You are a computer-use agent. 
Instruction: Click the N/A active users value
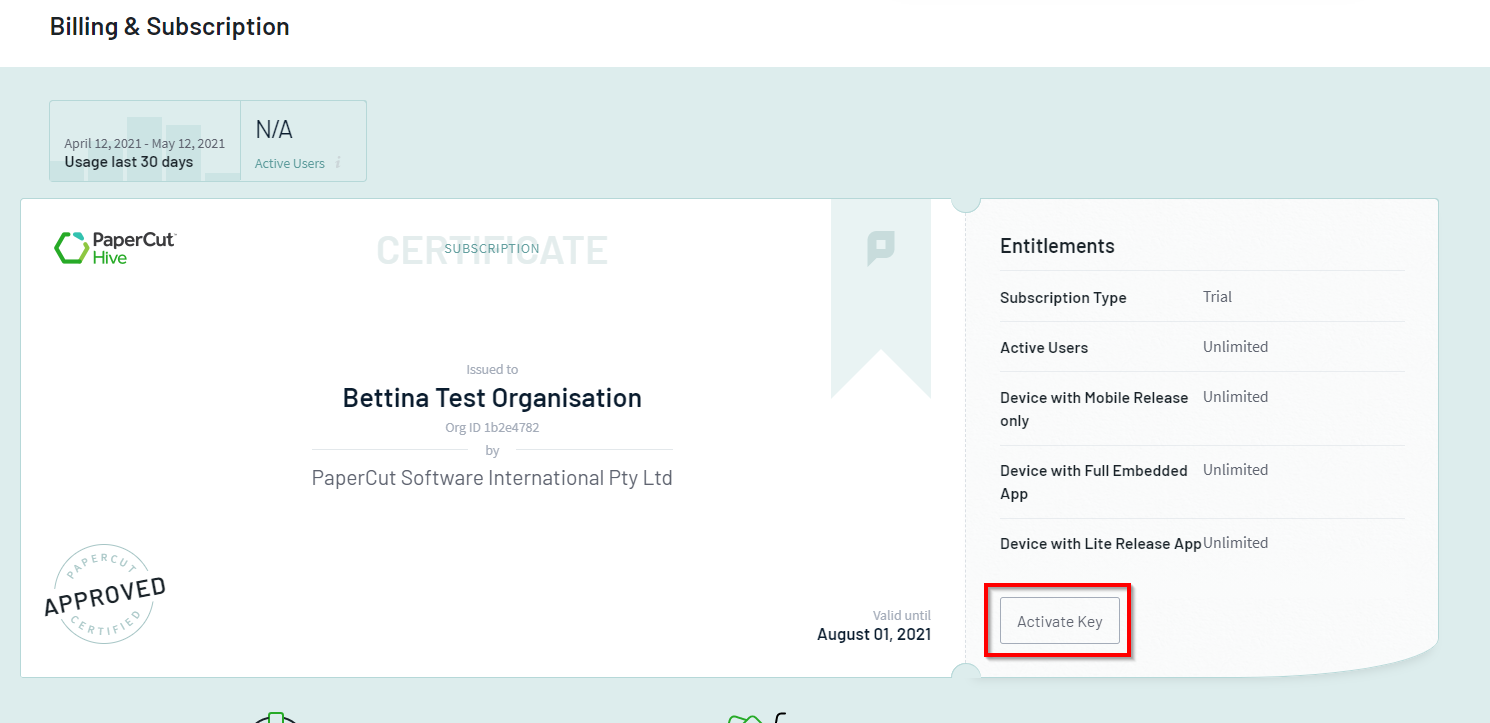click(274, 129)
